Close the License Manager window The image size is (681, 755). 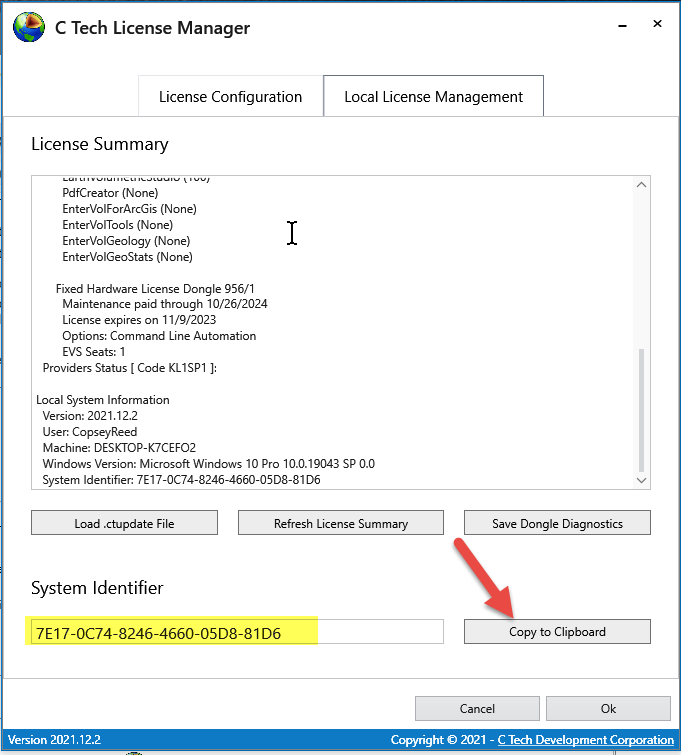tap(657, 24)
